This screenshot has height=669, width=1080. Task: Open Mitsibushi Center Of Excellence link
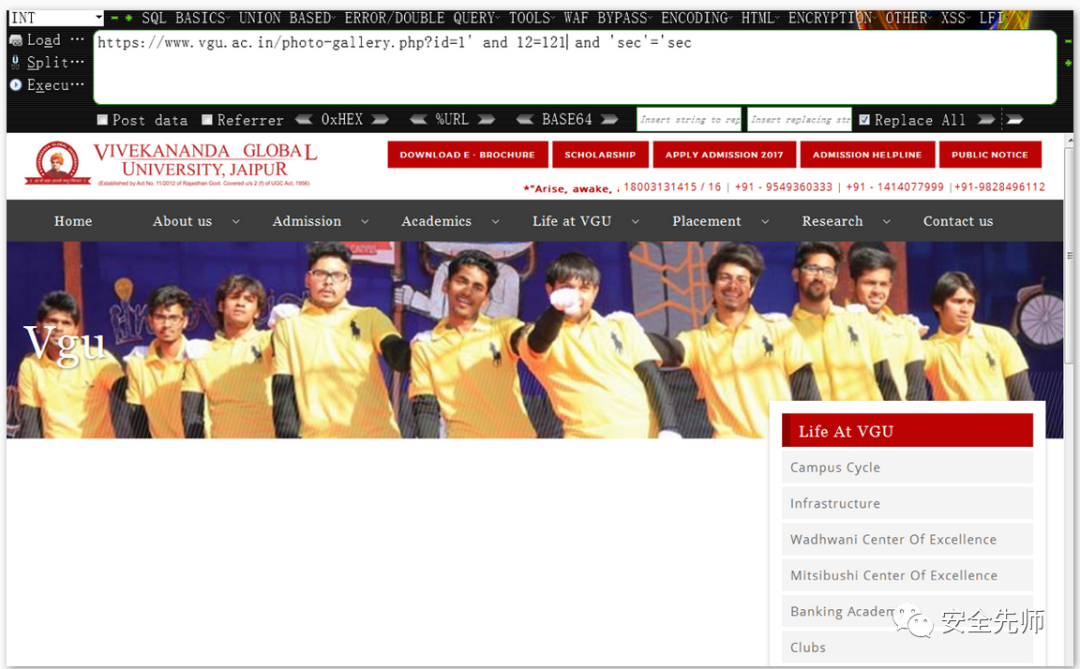[907, 575]
